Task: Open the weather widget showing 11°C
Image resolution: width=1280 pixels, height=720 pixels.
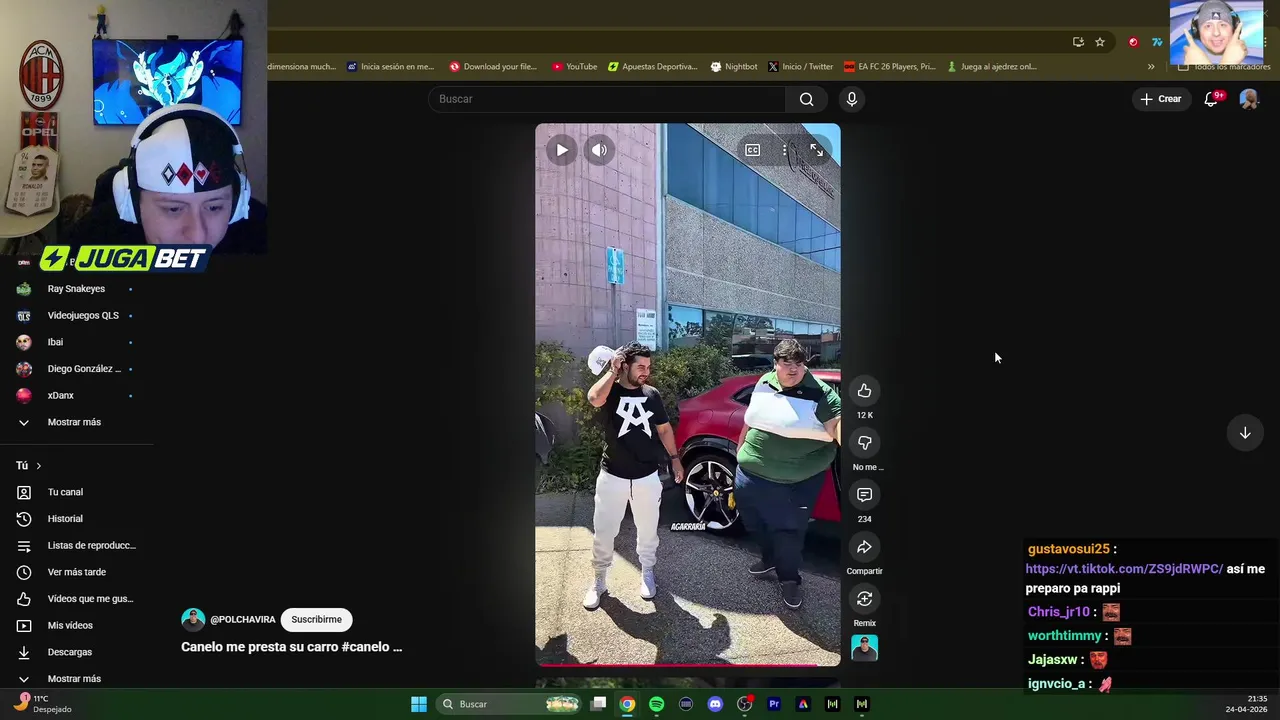Action: 42,704
